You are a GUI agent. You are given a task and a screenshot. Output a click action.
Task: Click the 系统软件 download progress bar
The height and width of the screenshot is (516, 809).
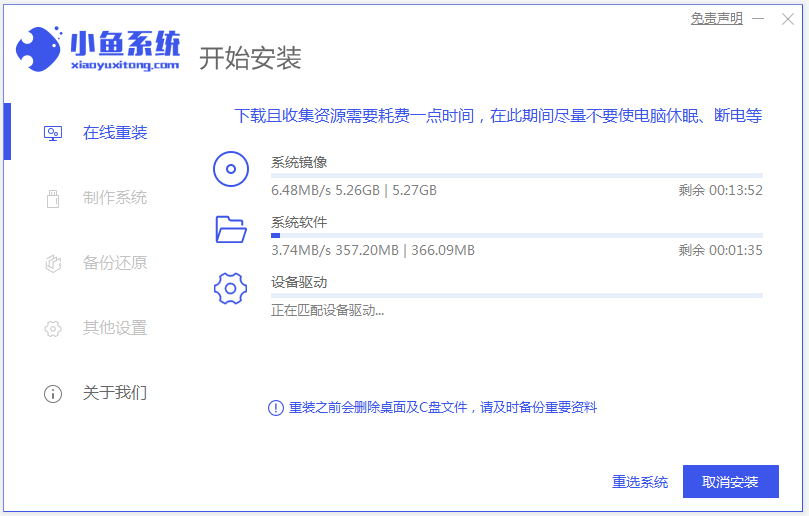(x=516, y=235)
